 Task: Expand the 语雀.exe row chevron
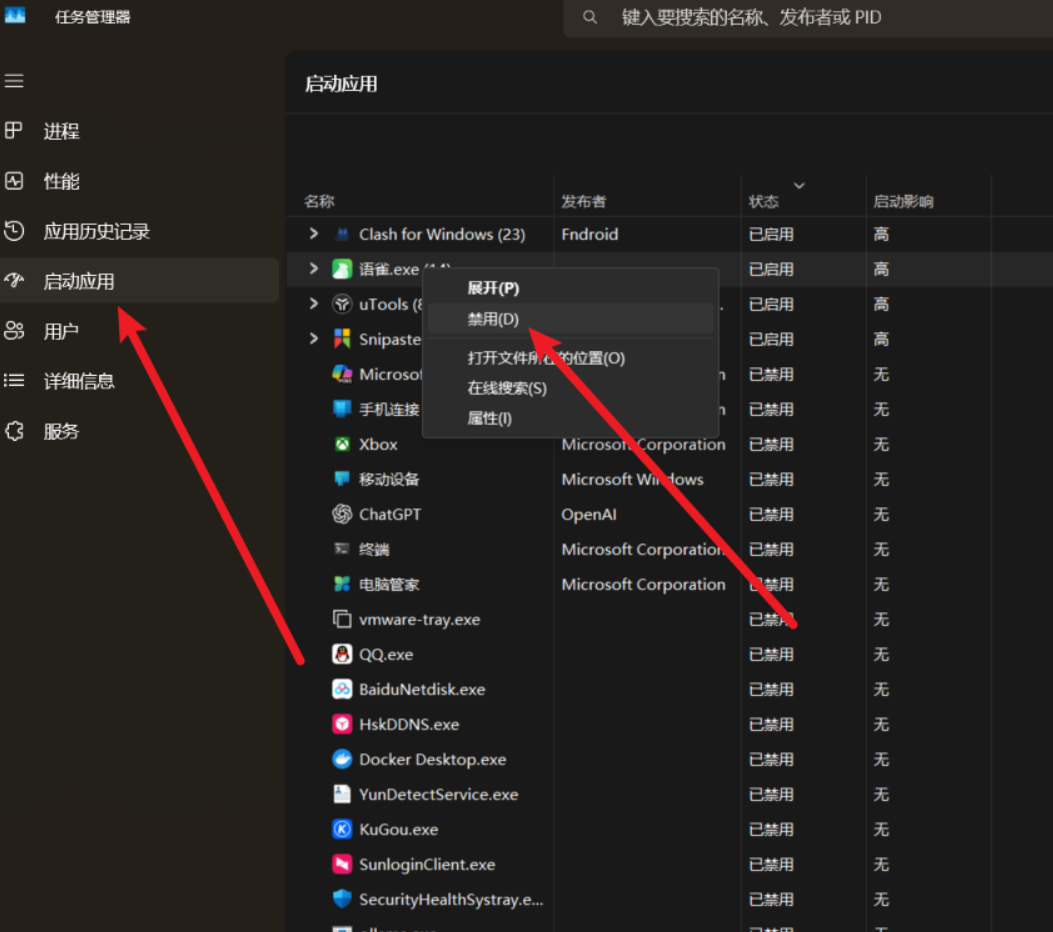coord(313,268)
